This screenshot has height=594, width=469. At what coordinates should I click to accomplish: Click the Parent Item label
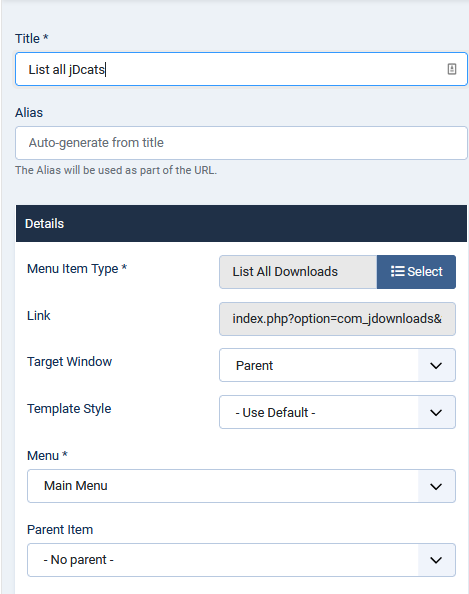[x=60, y=529]
